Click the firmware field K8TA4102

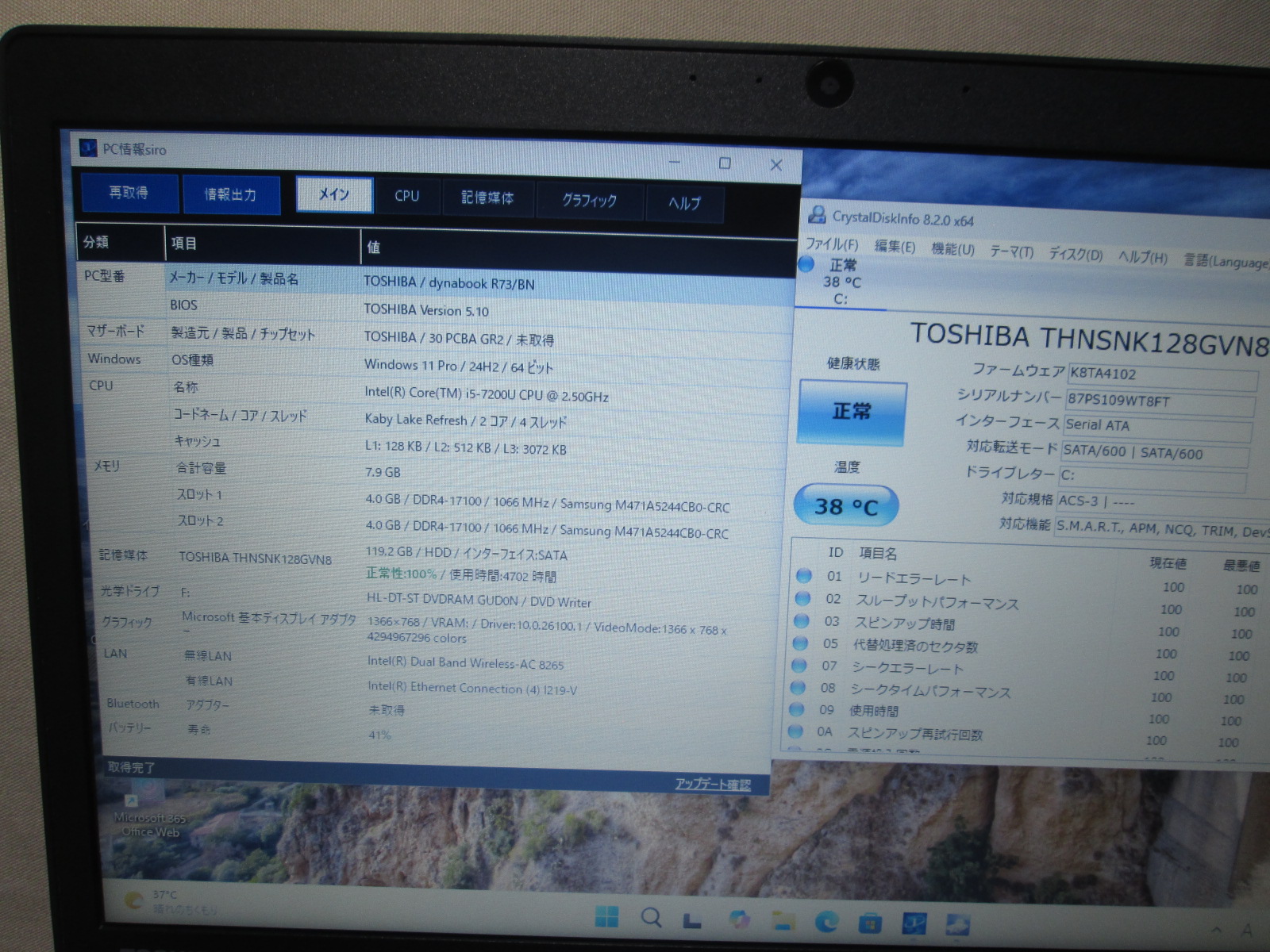1162,375
